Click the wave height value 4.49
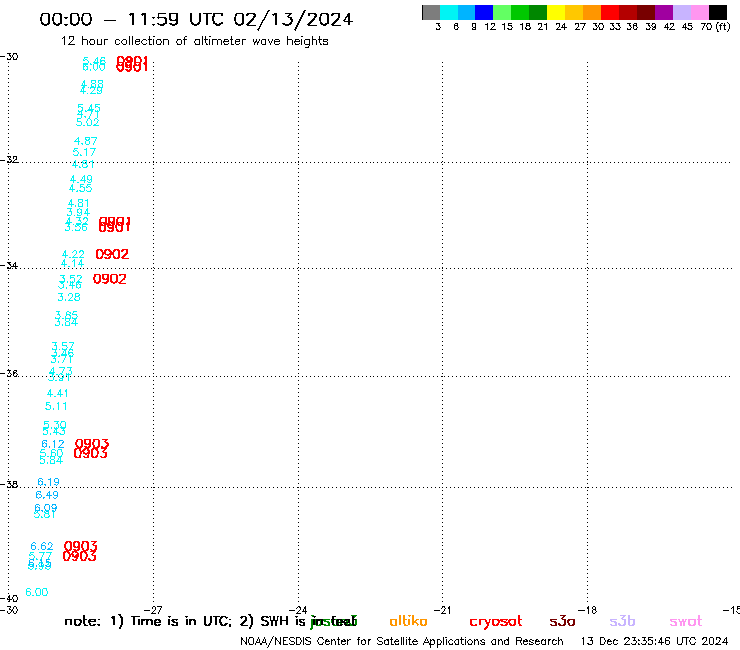 (x=81, y=179)
